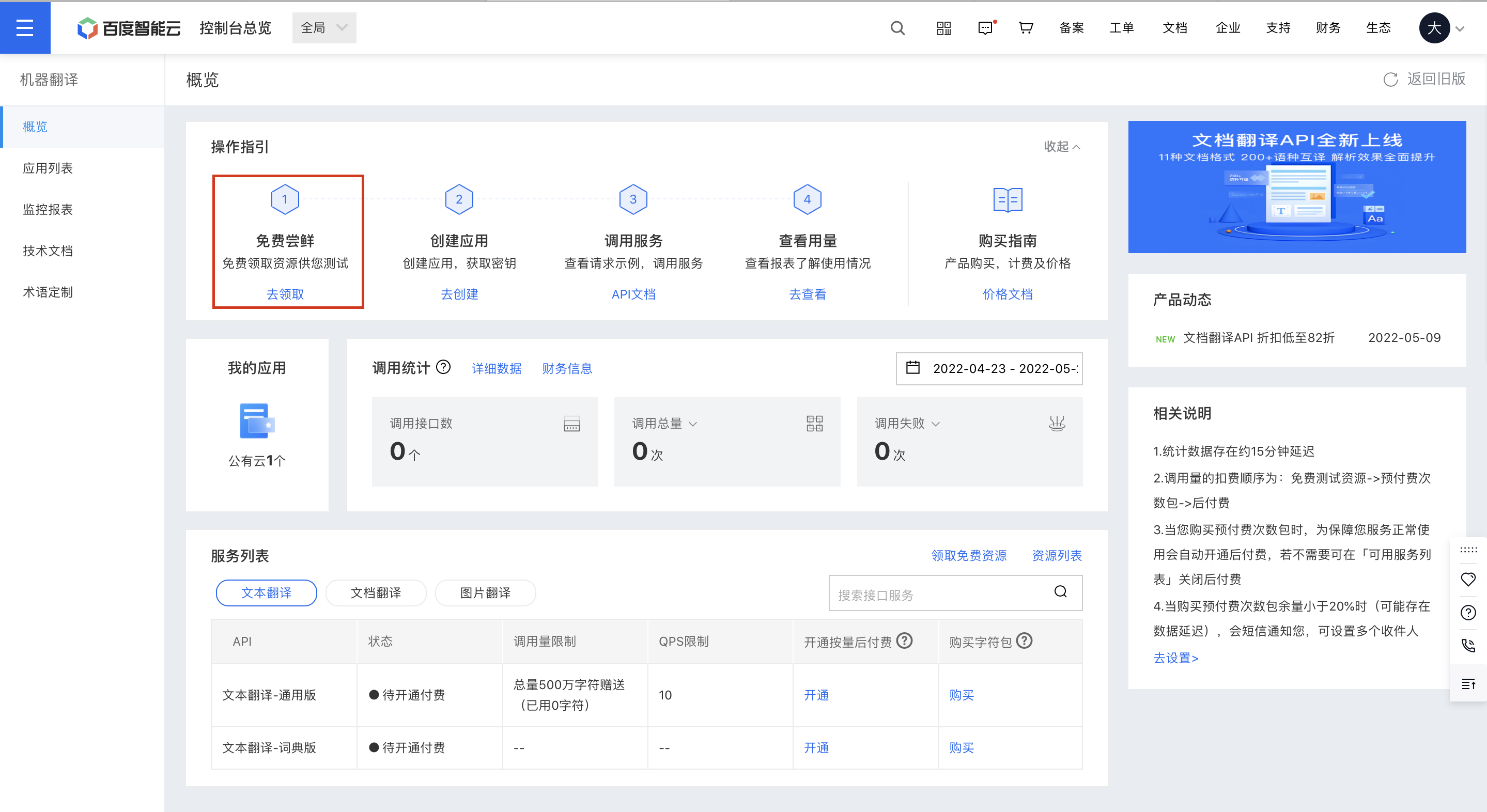Image resolution: width=1487 pixels, height=812 pixels.
Task: Switch to the 文本翻译 tab
Action: coord(266,592)
